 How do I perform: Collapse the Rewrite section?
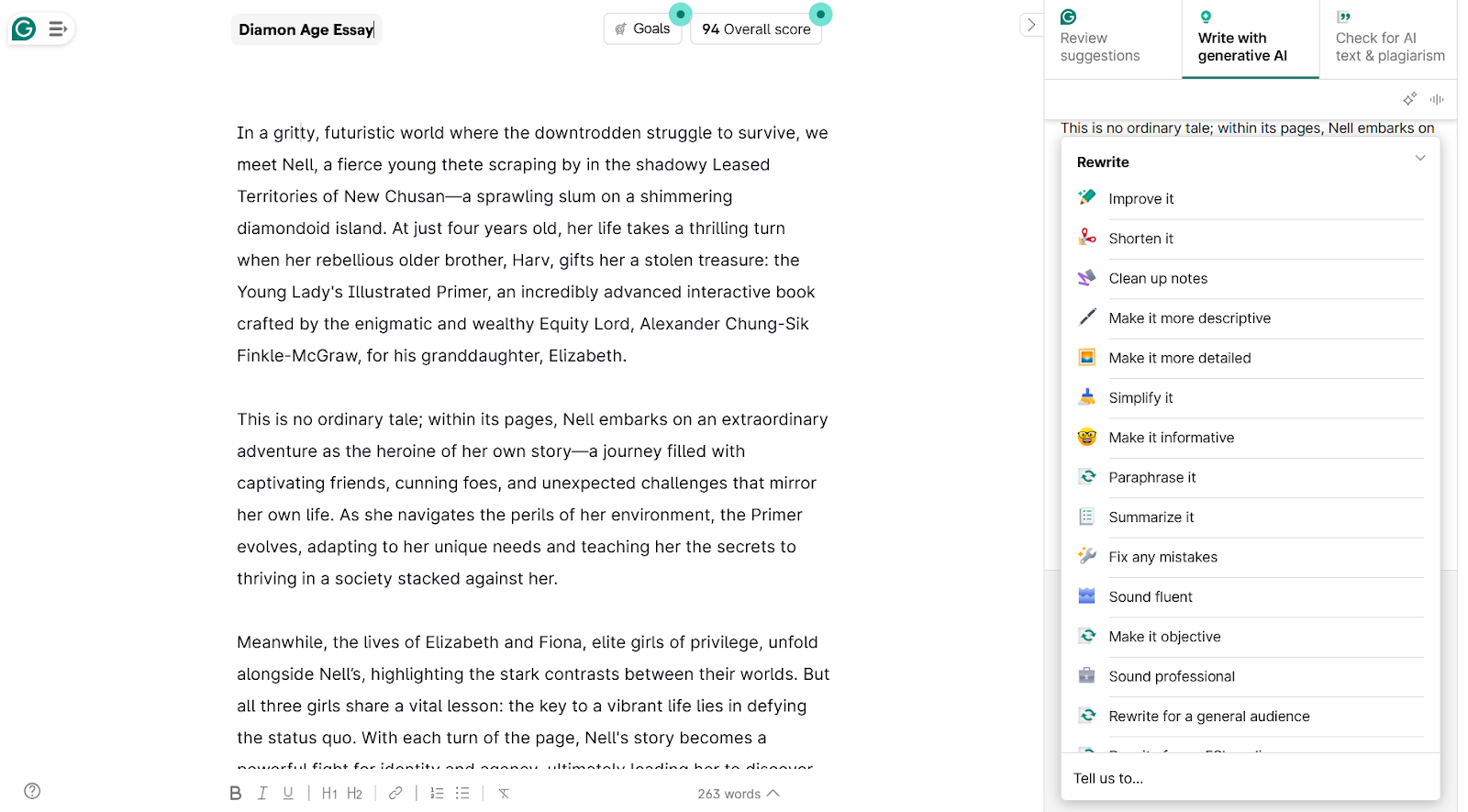(x=1420, y=158)
